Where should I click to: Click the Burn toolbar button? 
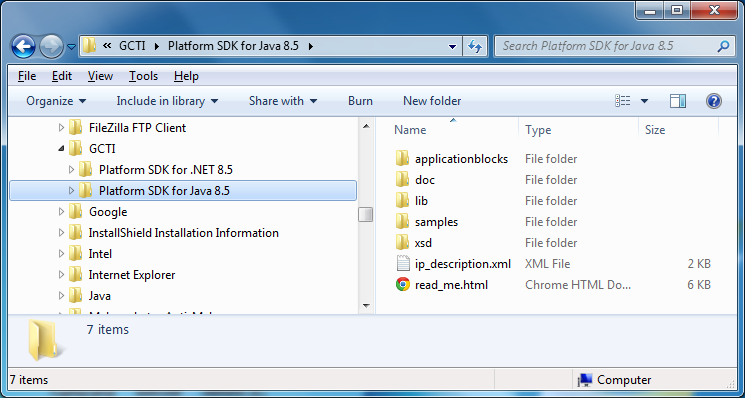tap(360, 101)
